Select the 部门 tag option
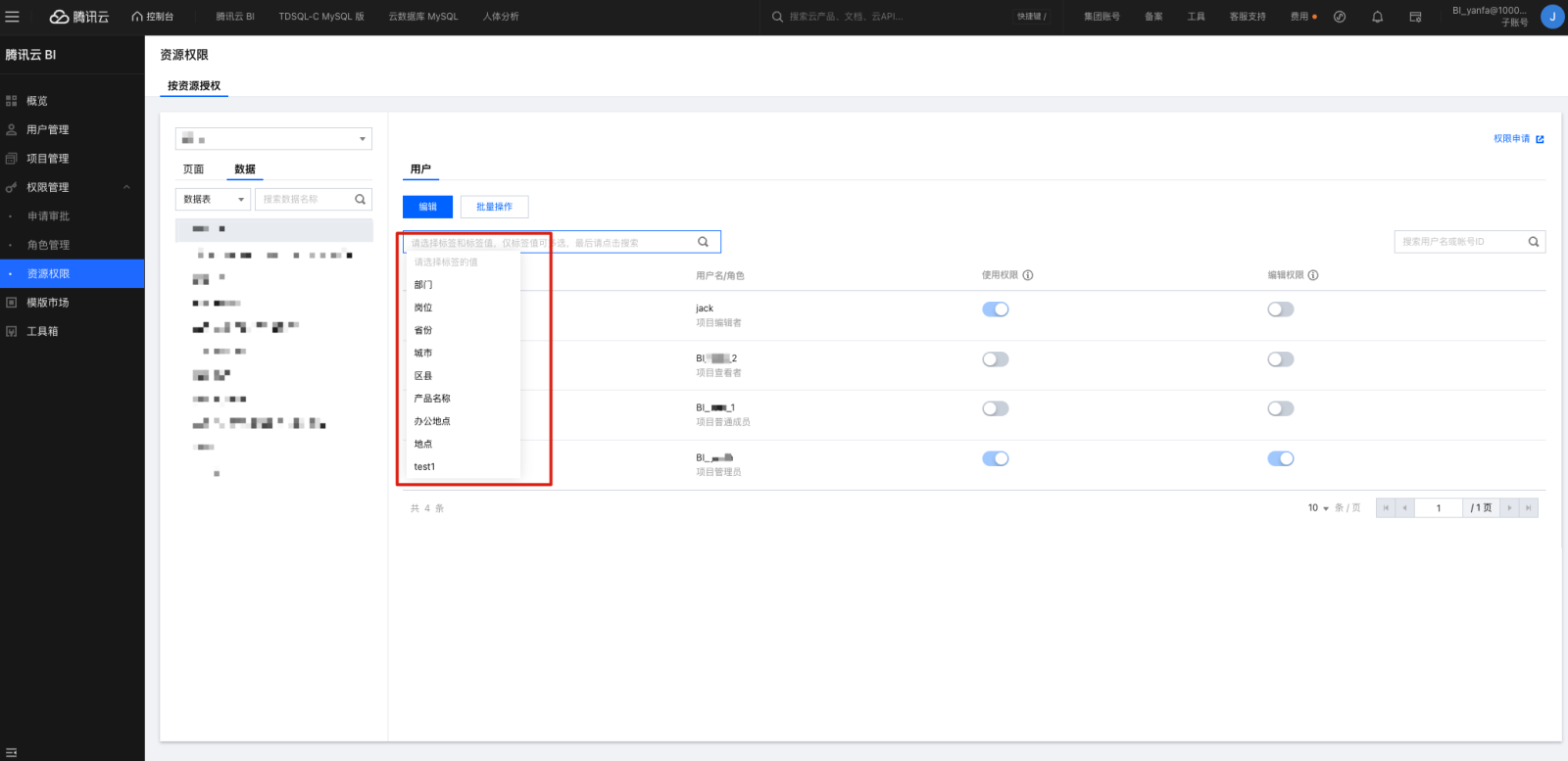The image size is (1568, 761). 463,285
